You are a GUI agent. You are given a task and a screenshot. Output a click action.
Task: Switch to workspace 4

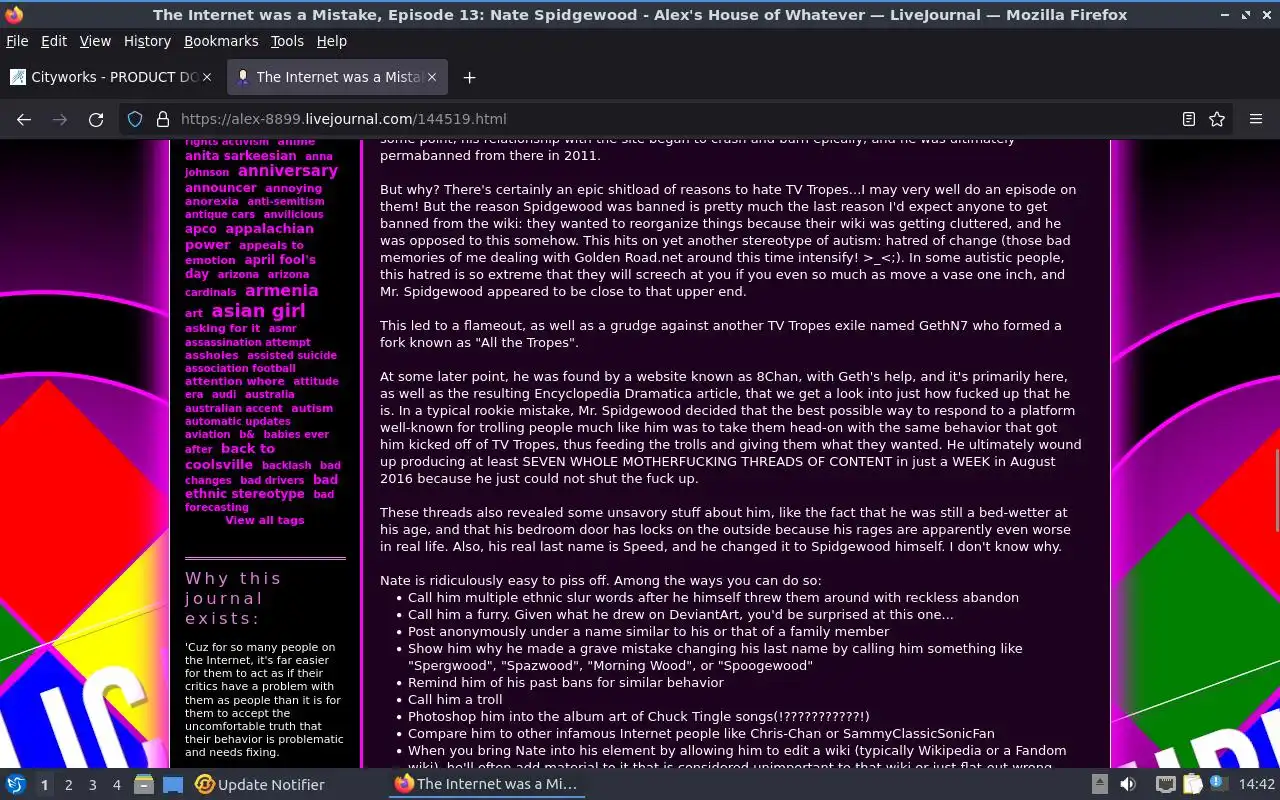tap(116, 785)
